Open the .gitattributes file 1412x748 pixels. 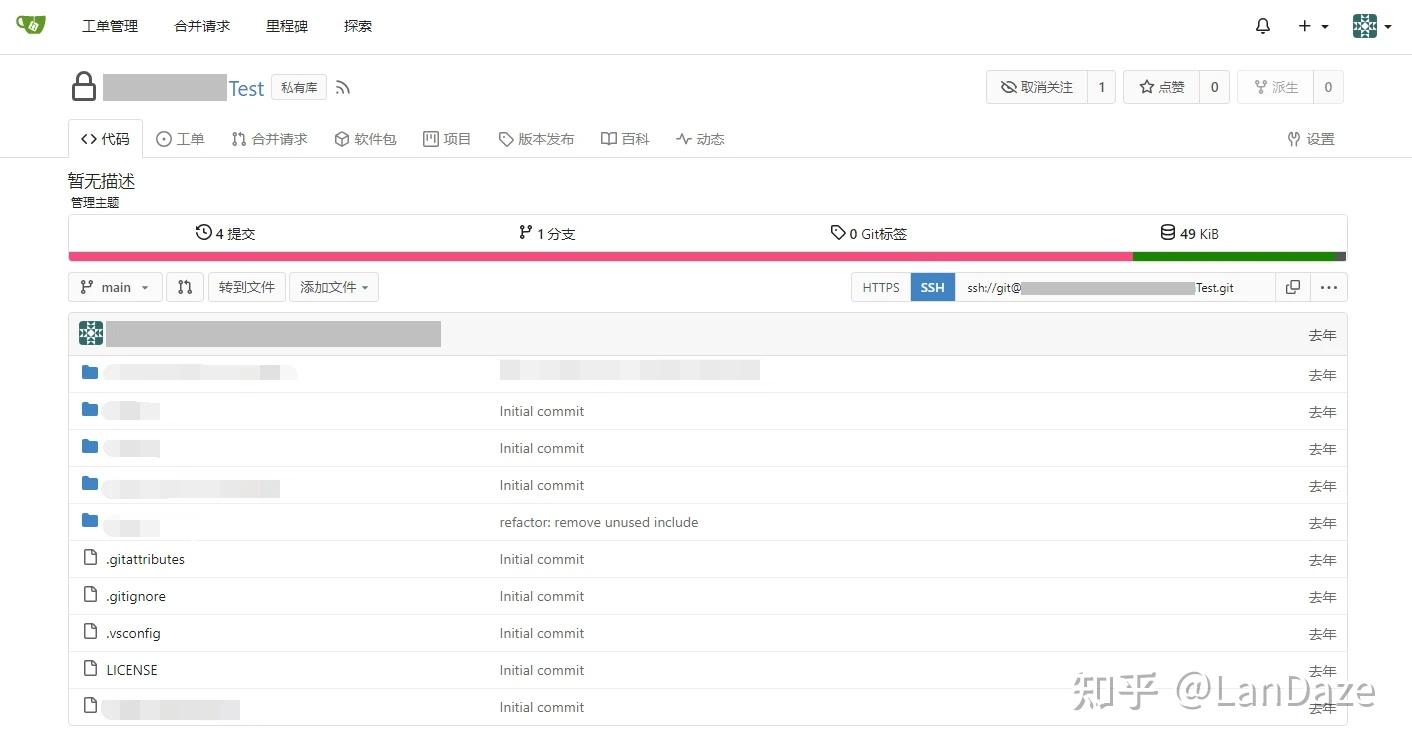point(145,559)
